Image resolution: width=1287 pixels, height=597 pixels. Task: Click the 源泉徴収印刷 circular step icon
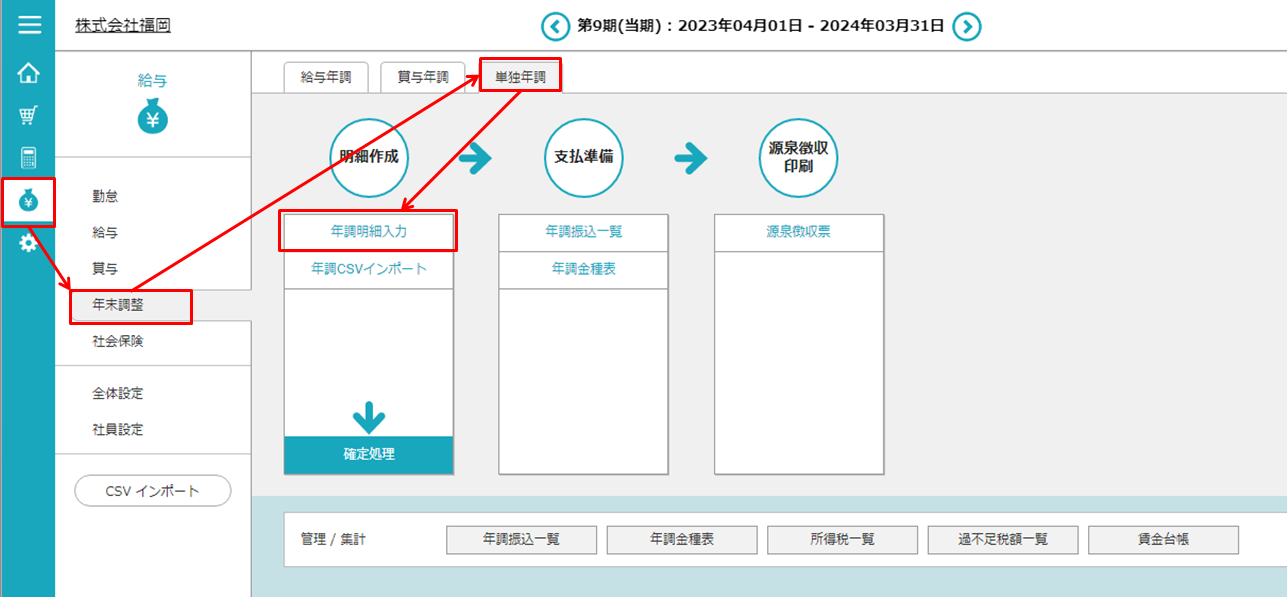[x=798, y=157]
